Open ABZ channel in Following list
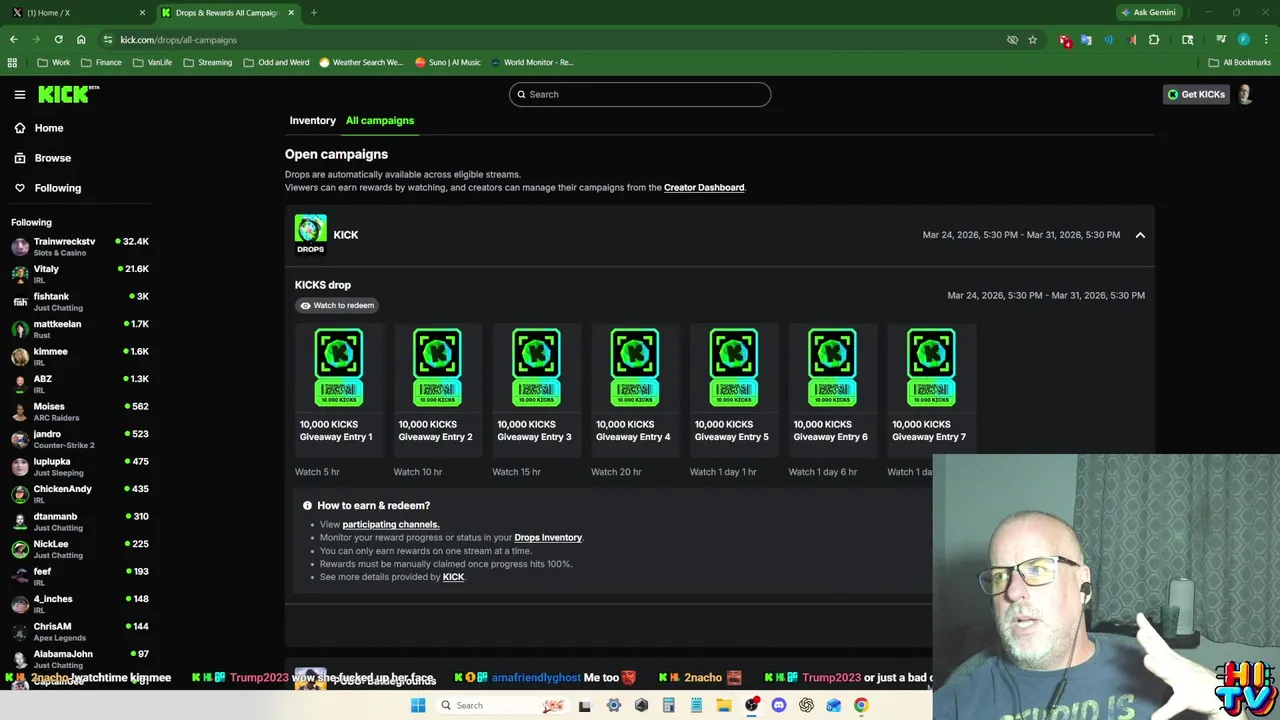The height and width of the screenshot is (720, 1280). tap(80, 384)
